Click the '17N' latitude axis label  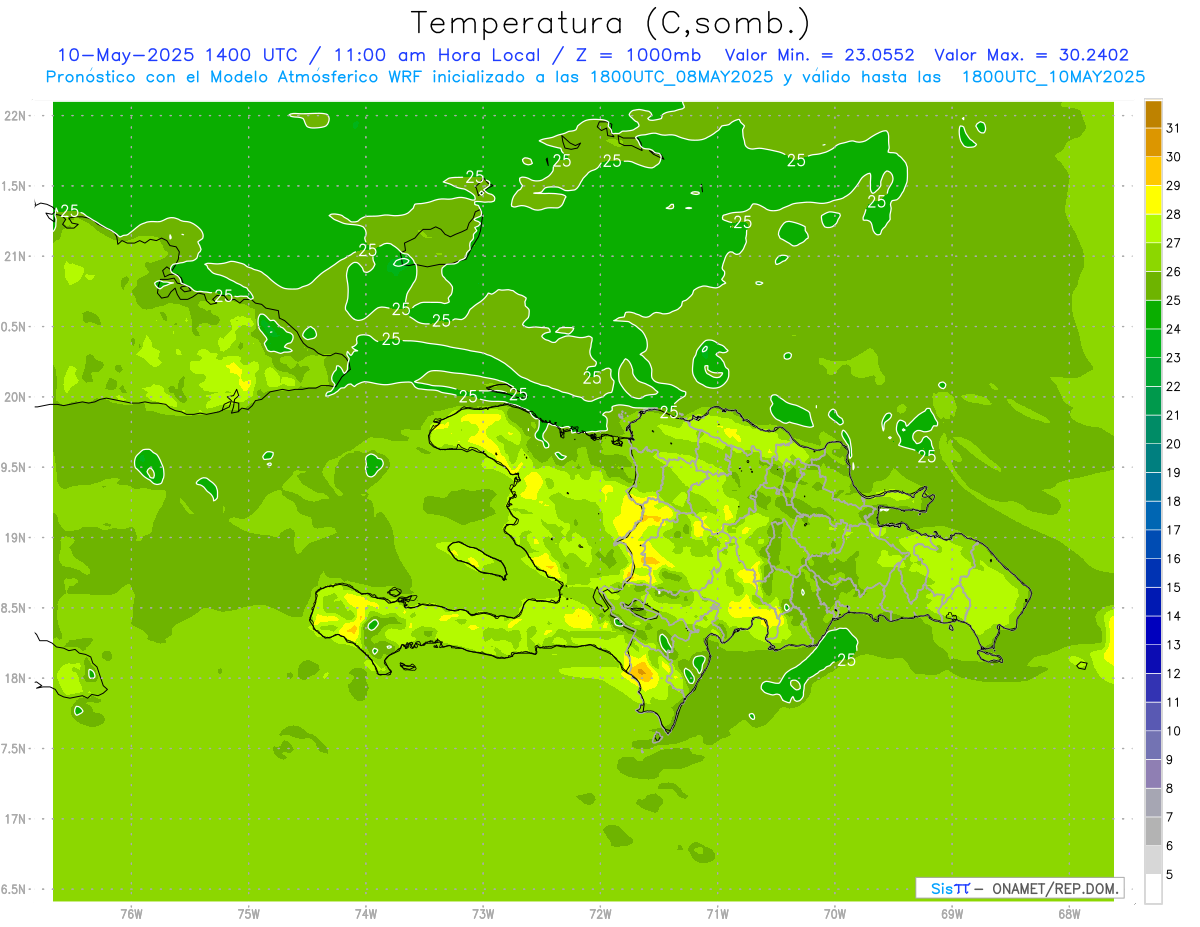click(x=15, y=819)
